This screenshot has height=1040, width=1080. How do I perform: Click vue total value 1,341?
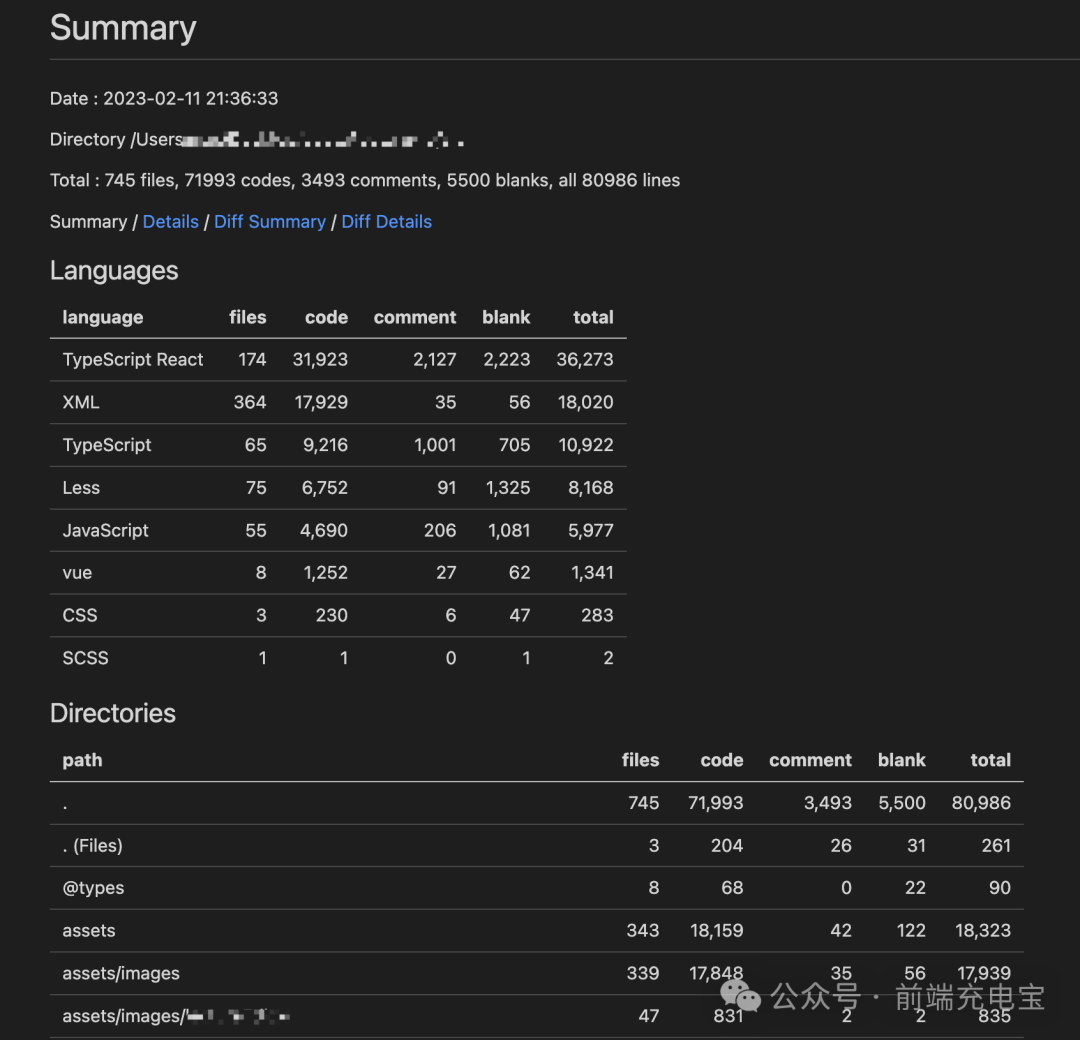[592, 573]
